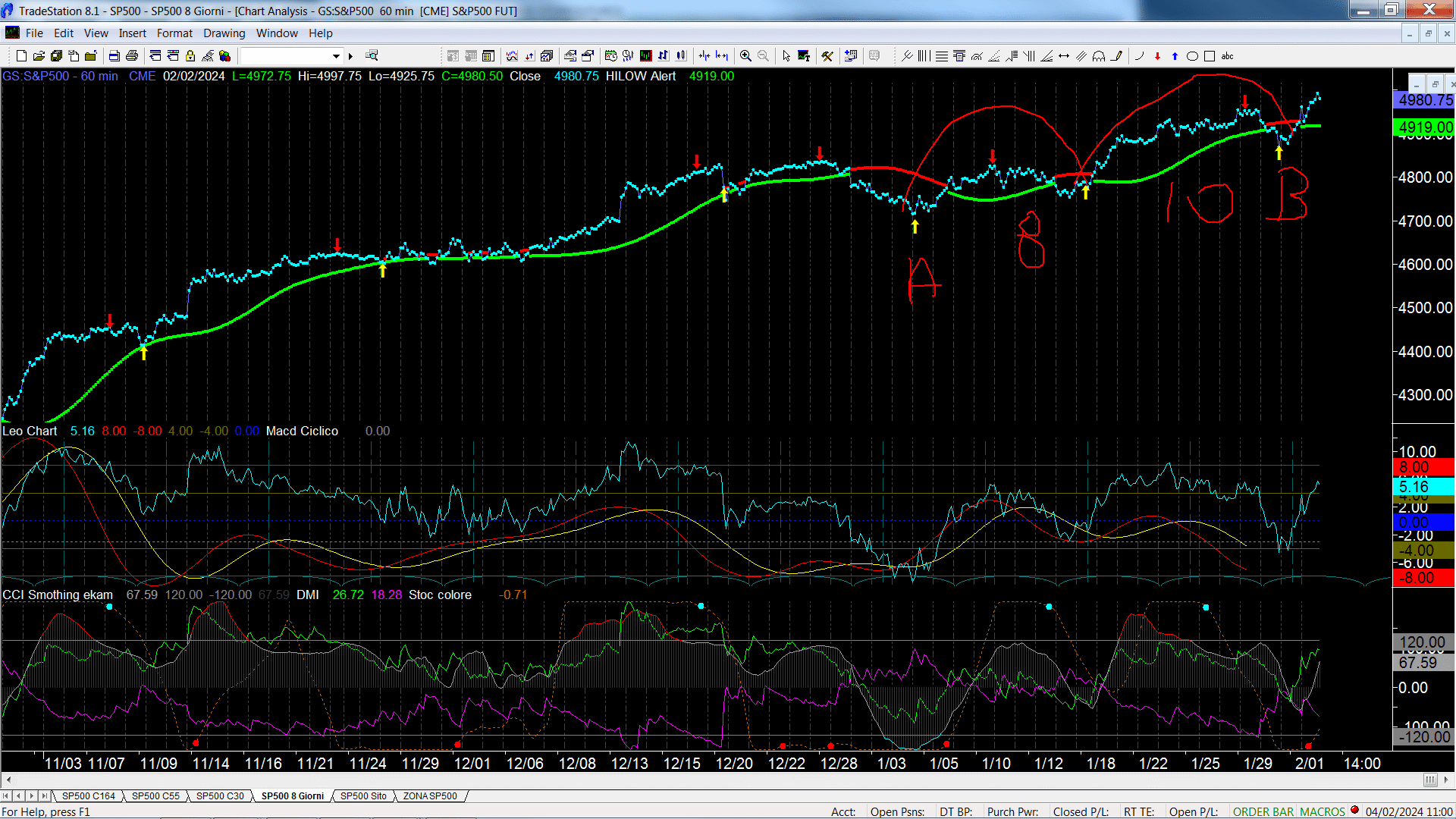Image resolution: width=1456 pixels, height=819 pixels.
Task: Select the yellow highlighter pen tool
Action: pos(1116,56)
